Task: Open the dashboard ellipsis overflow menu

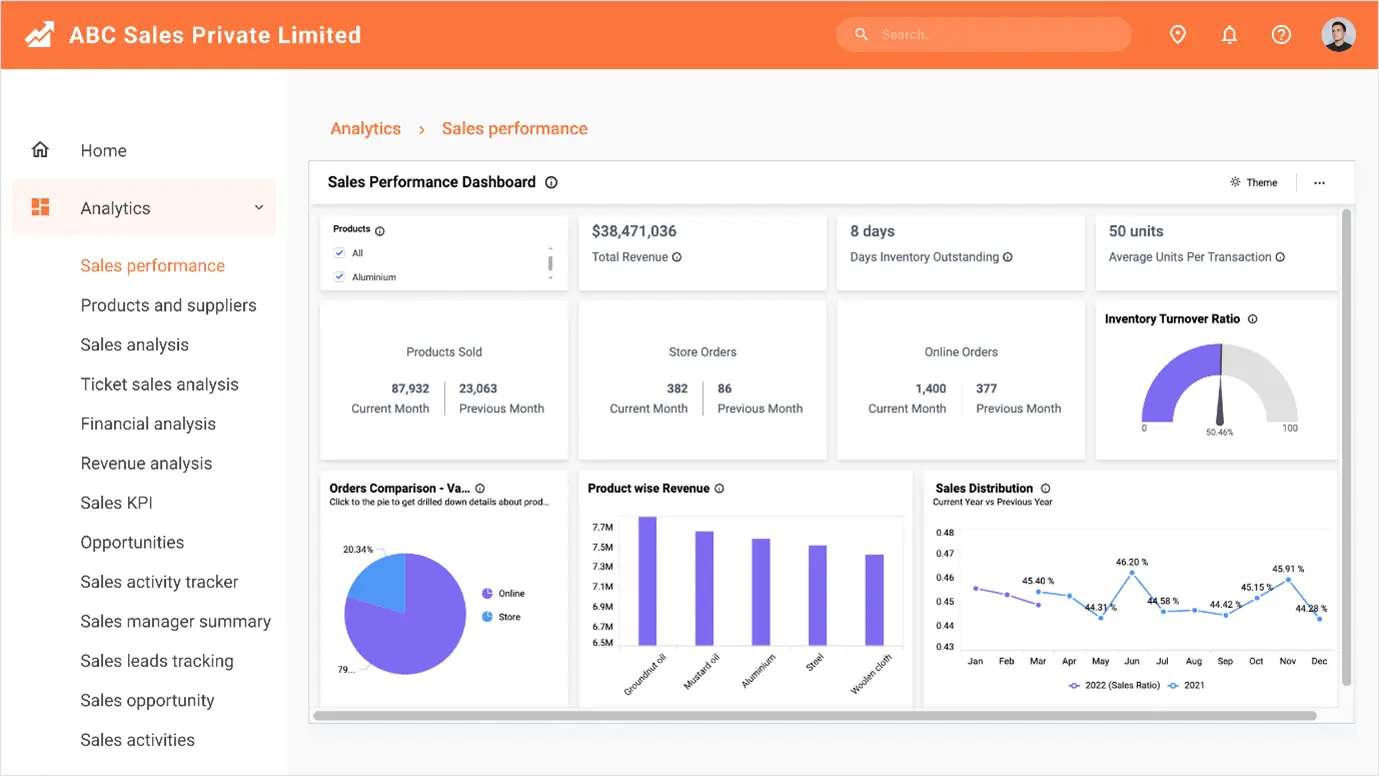Action: (x=1319, y=182)
